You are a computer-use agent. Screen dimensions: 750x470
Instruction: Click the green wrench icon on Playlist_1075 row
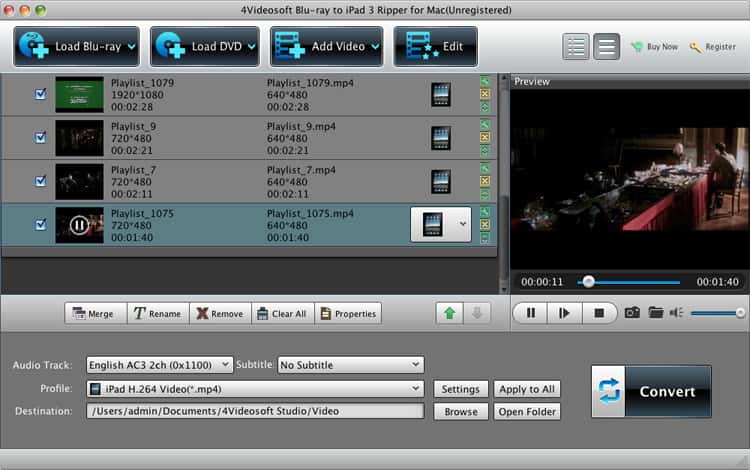tap(485, 212)
